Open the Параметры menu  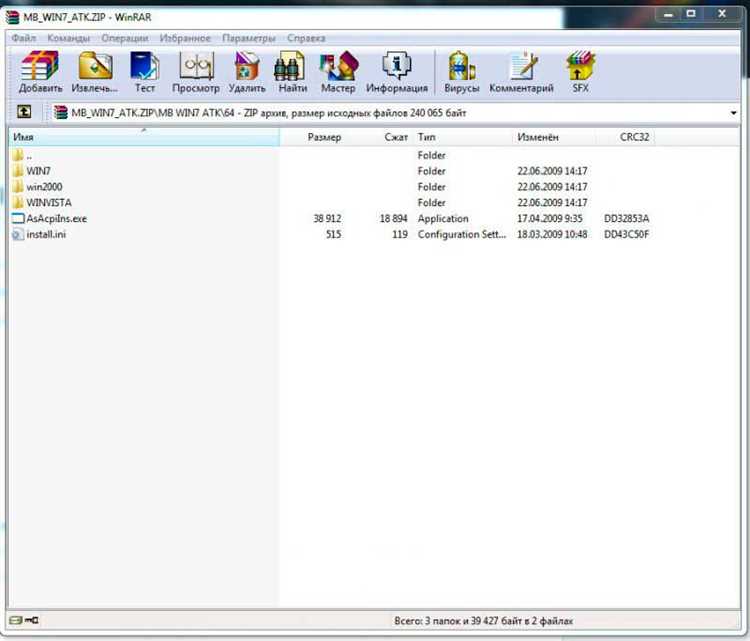249,38
